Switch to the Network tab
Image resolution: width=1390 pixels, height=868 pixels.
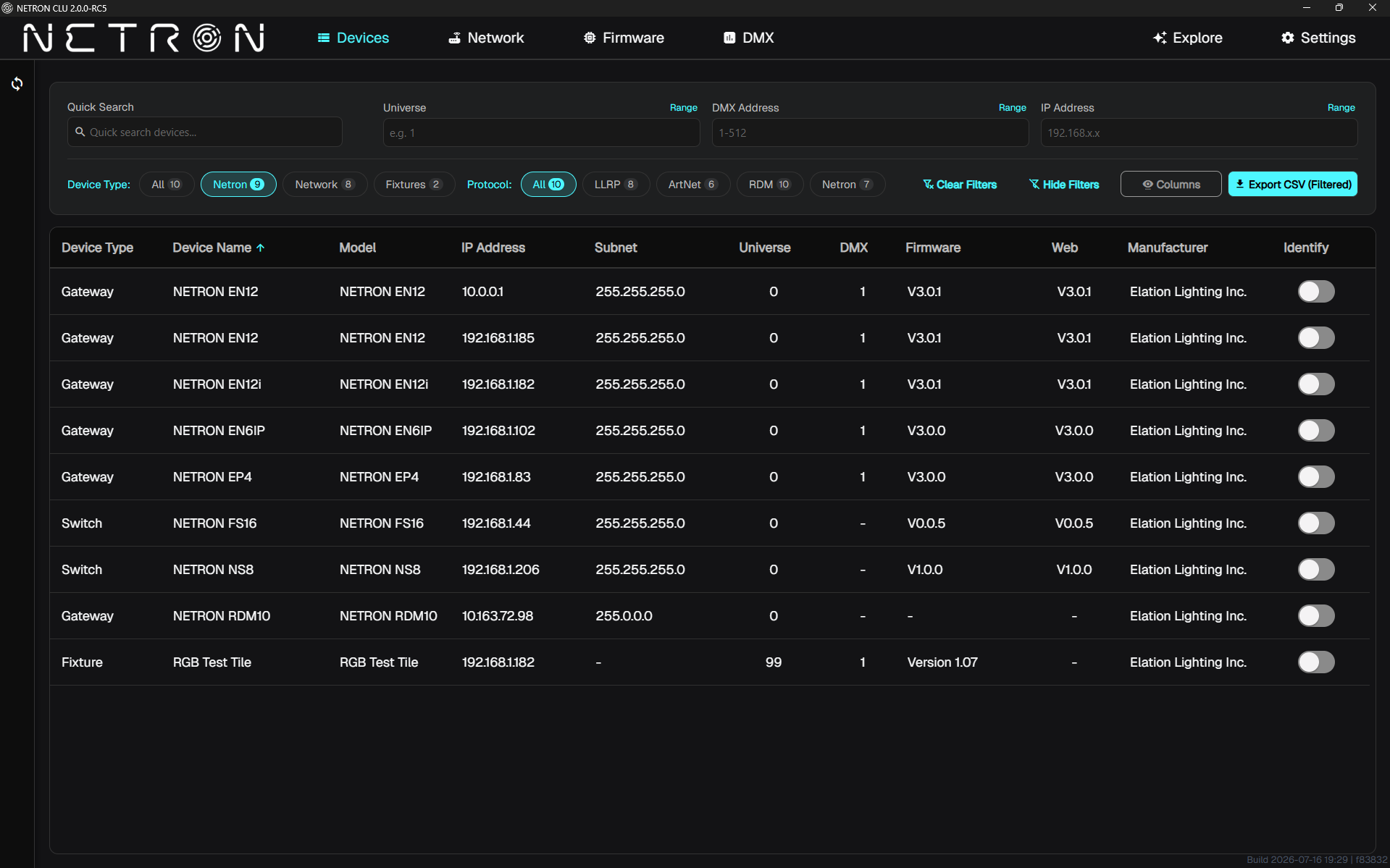(x=486, y=38)
